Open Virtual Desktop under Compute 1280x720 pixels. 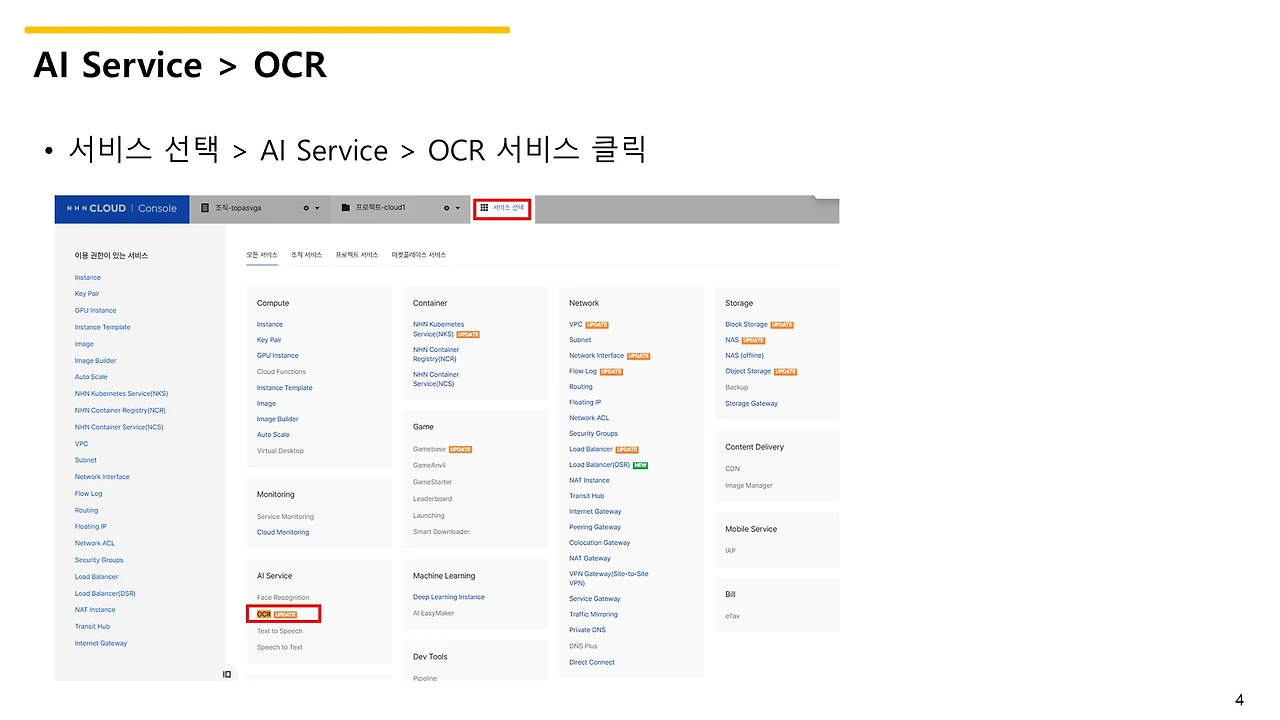tap(280, 450)
